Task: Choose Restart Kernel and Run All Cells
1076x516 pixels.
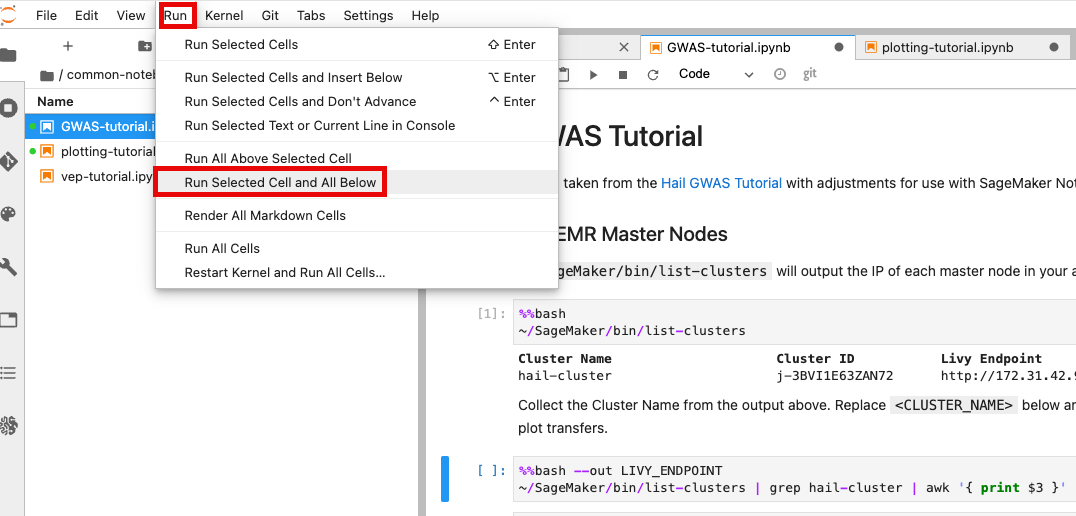Action: (284, 273)
